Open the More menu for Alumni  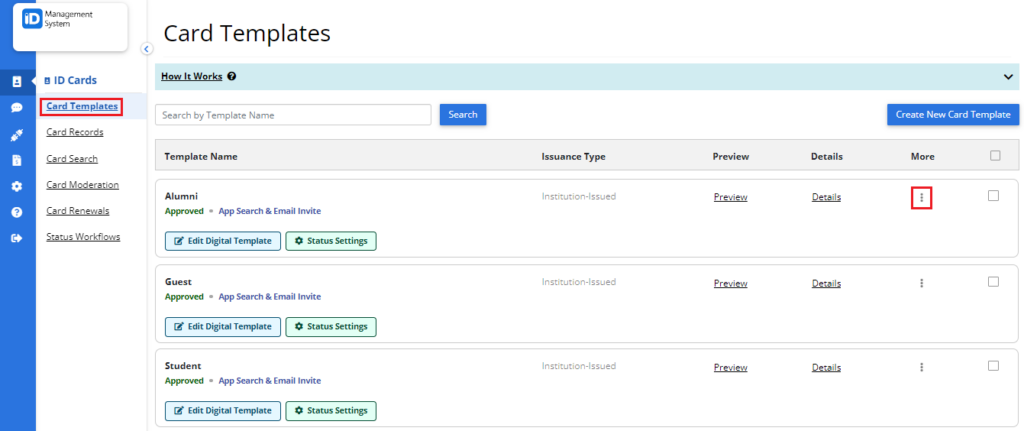(921, 197)
